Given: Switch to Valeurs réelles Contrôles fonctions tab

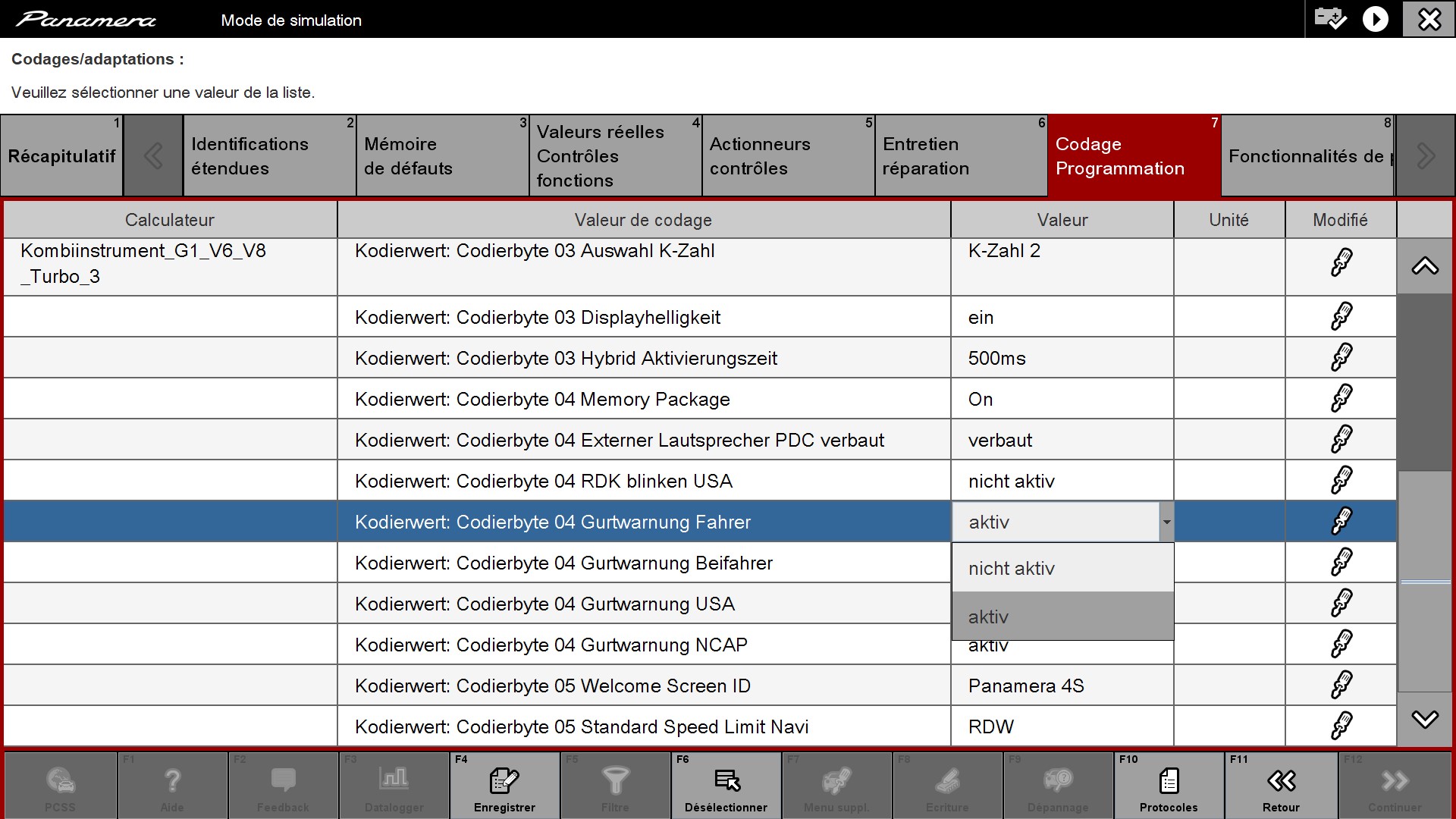Looking at the screenshot, I should (x=615, y=156).
